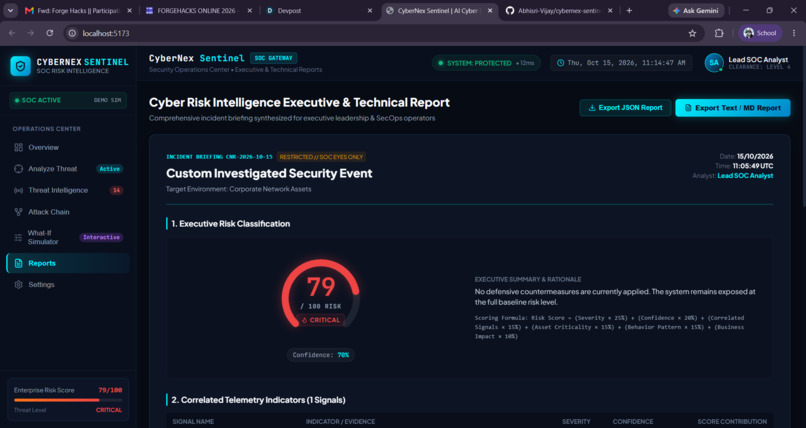The image size is (806, 428).
Task: Switch to the FORGEHACKS ONLINE 2026 tab
Action: coord(198,10)
